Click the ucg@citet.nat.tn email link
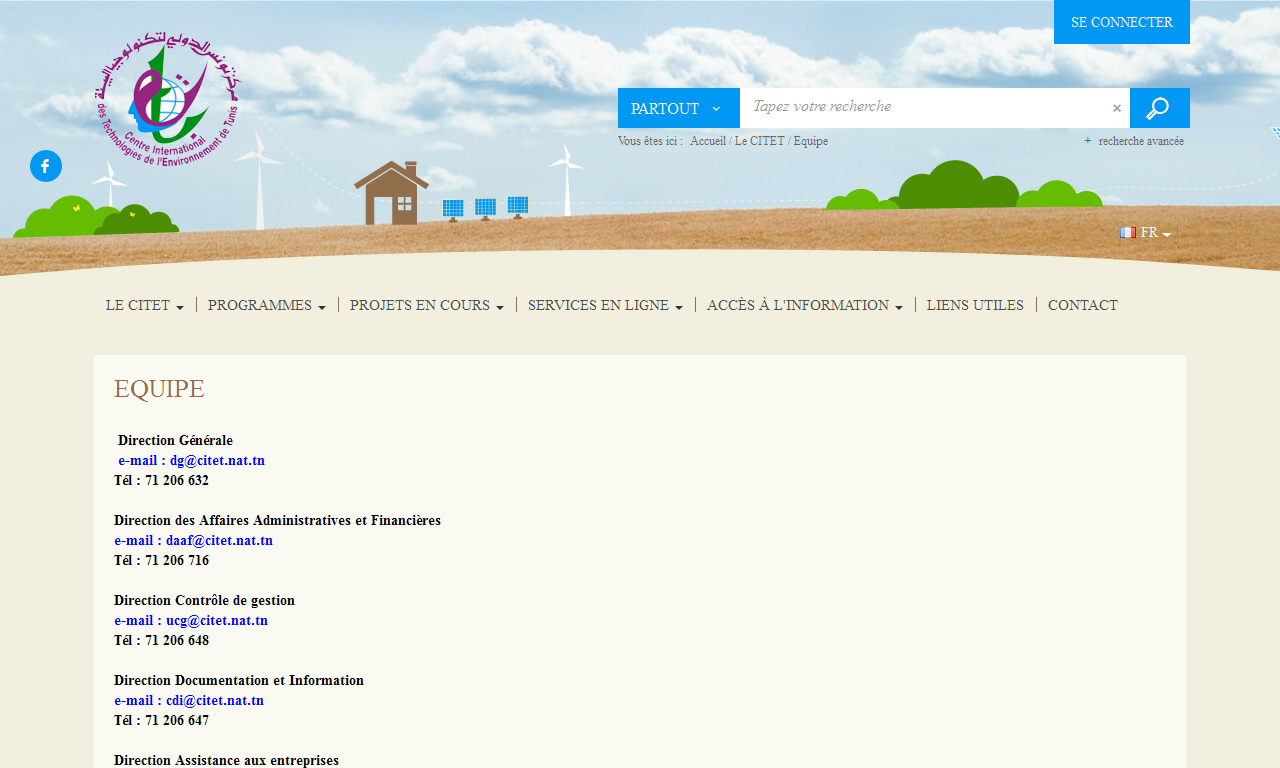Viewport: 1280px width, 768px height. pos(191,621)
